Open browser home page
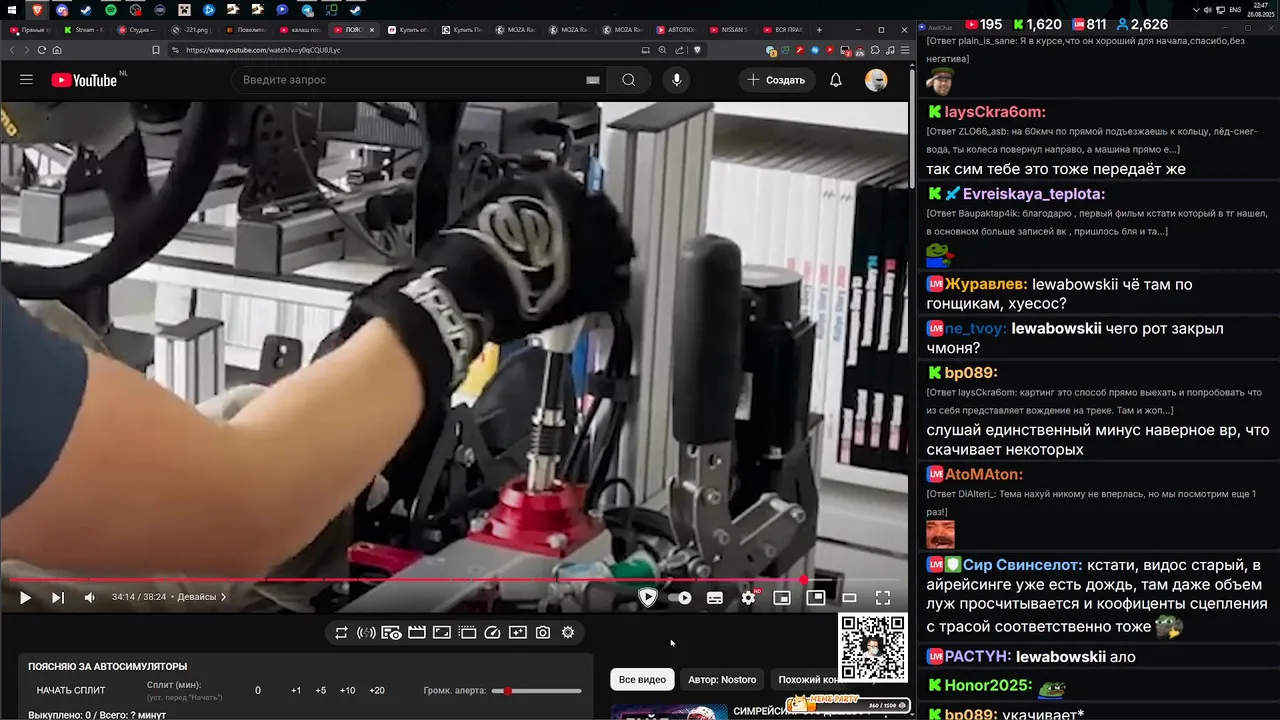The height and width of the screenshot is (720, 1280). coord(57,50)
